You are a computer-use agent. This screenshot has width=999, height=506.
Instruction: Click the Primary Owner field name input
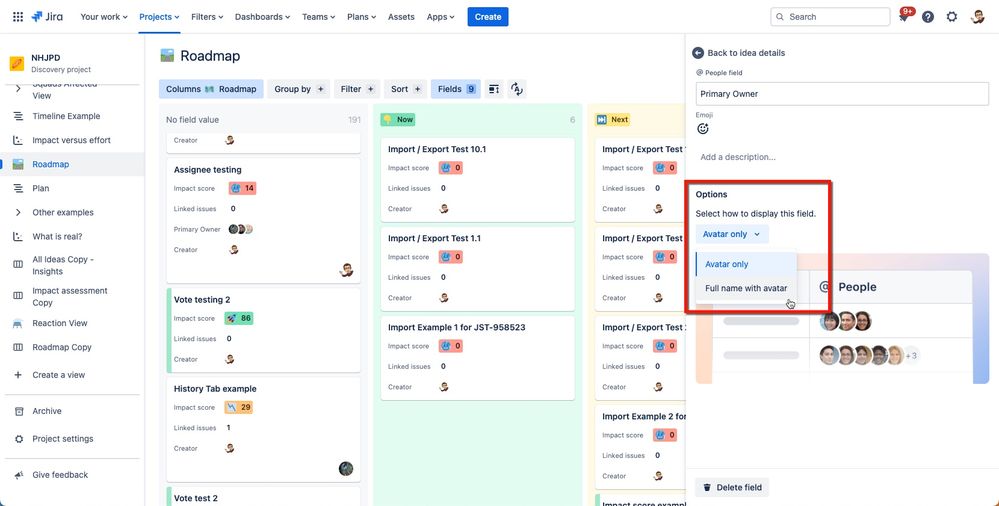click(842, 94)
